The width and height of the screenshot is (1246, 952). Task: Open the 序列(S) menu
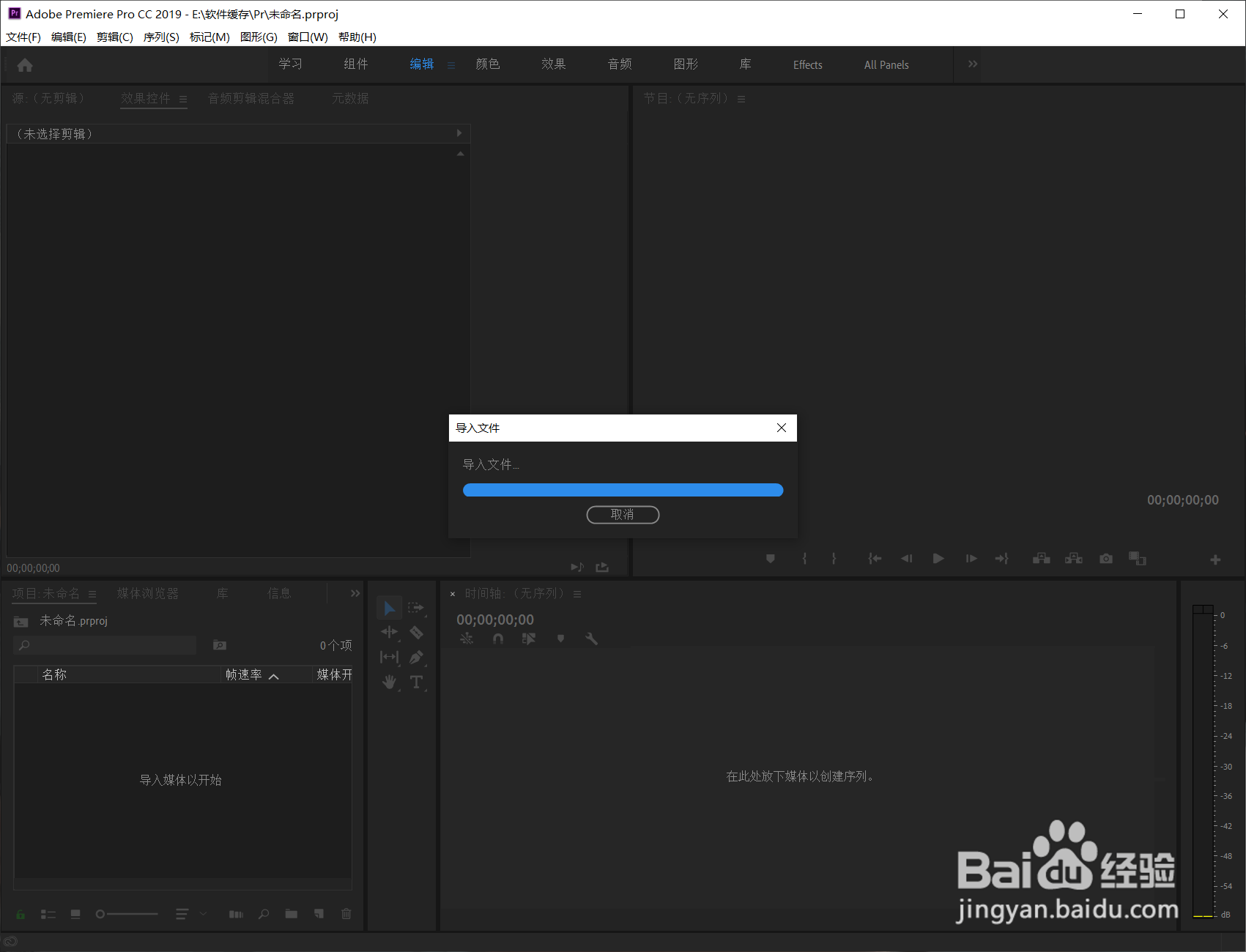pyautogui.click(x=161, y=37)
